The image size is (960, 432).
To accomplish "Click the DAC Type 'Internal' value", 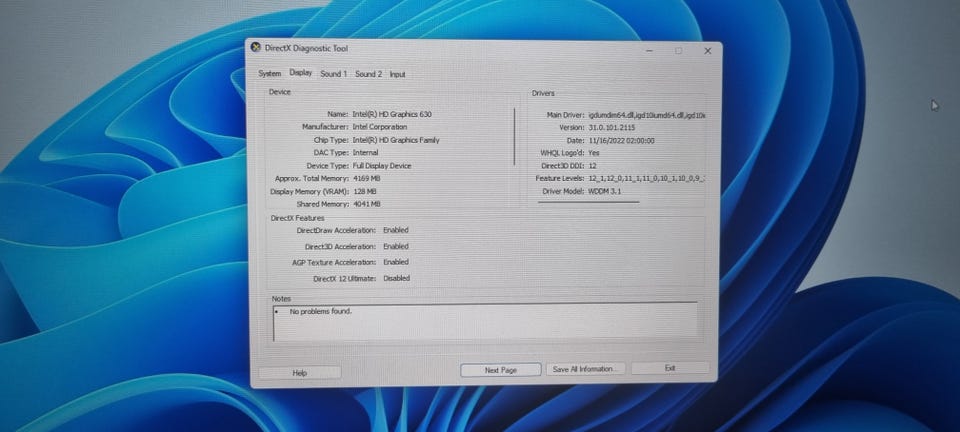I will coord(366,152).
